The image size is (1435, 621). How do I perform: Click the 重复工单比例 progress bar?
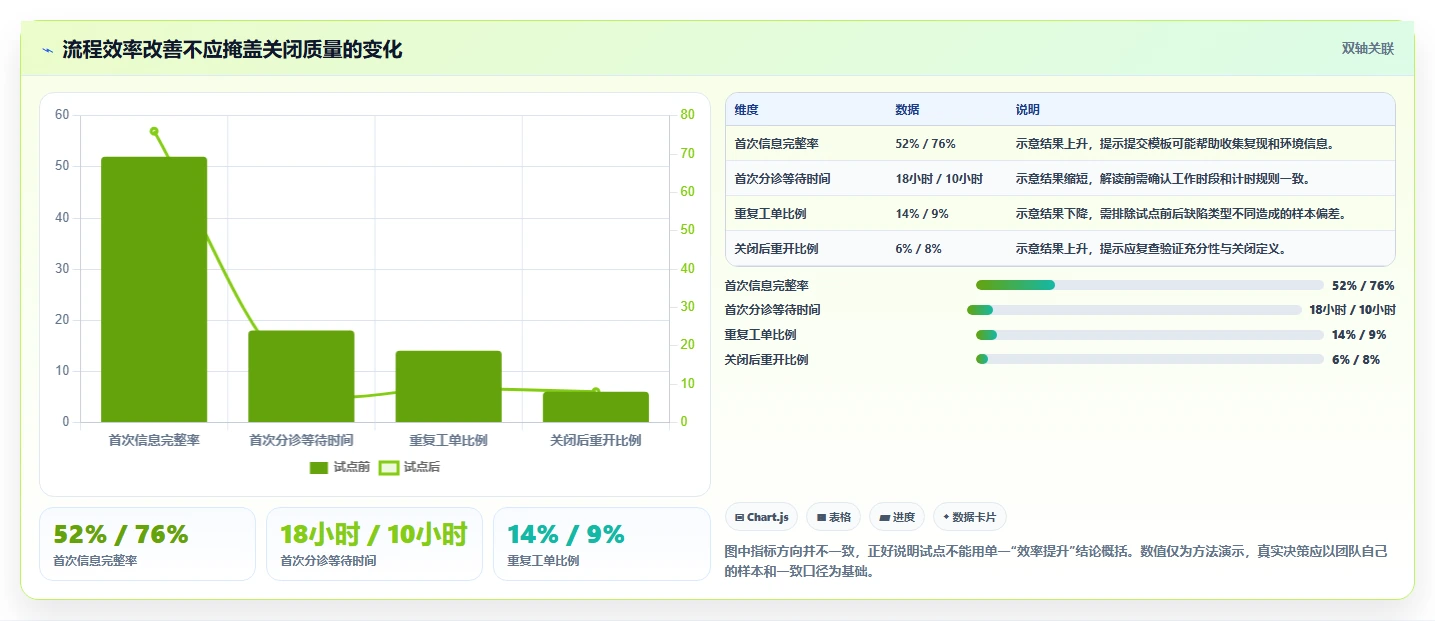(x=1149, y=335)
